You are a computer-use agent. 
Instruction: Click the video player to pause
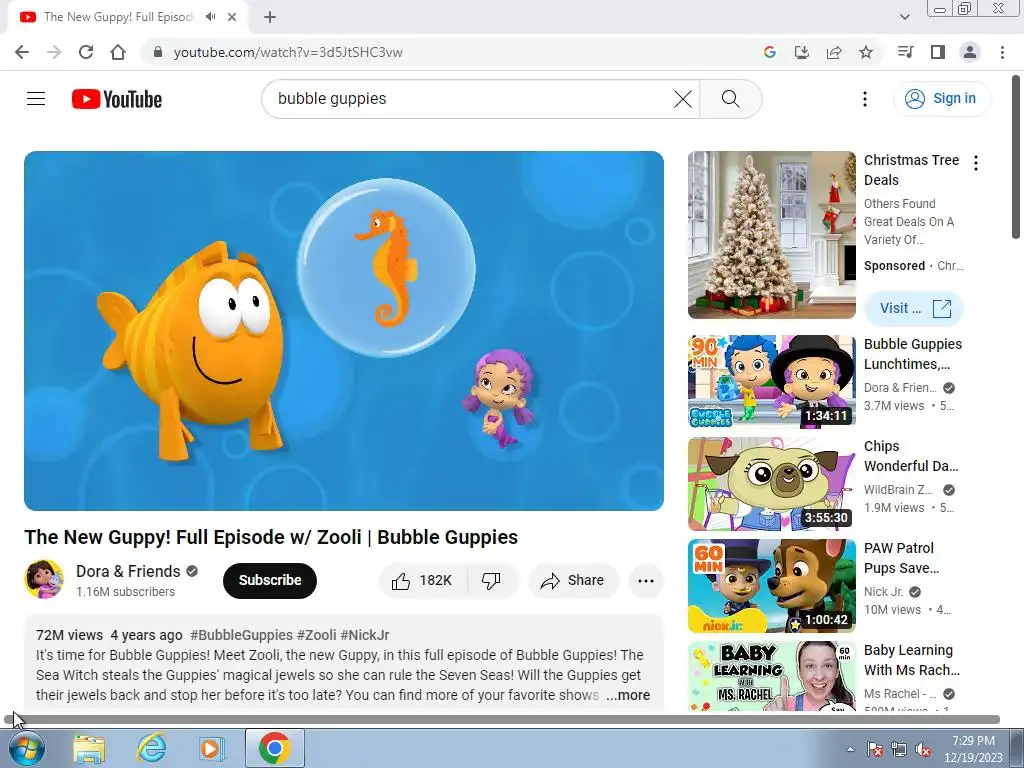coord(344,331)
